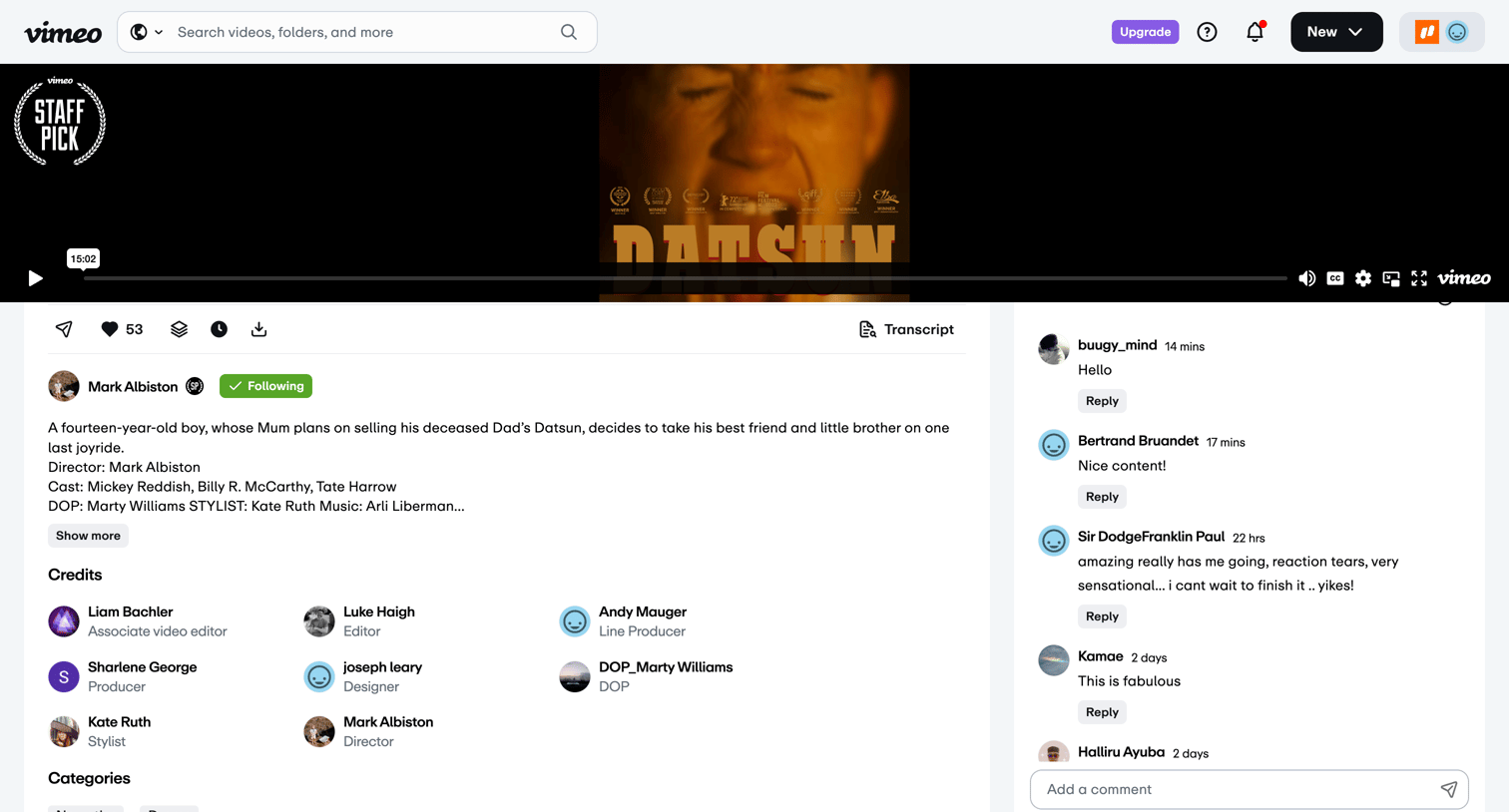Expand description with Show more

coord(88,536)
